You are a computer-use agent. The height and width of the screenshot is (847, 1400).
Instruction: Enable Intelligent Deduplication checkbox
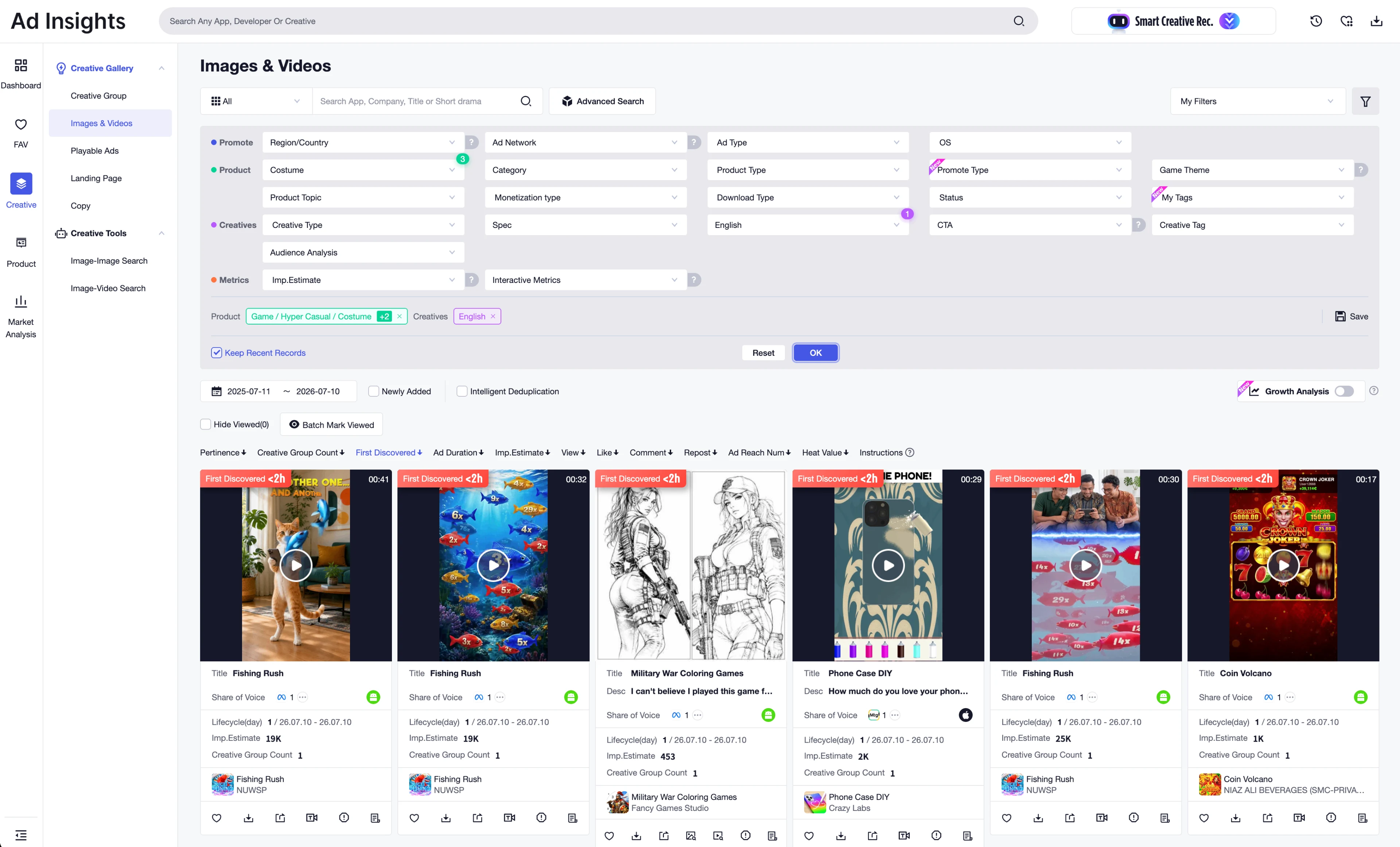point(462,391)
